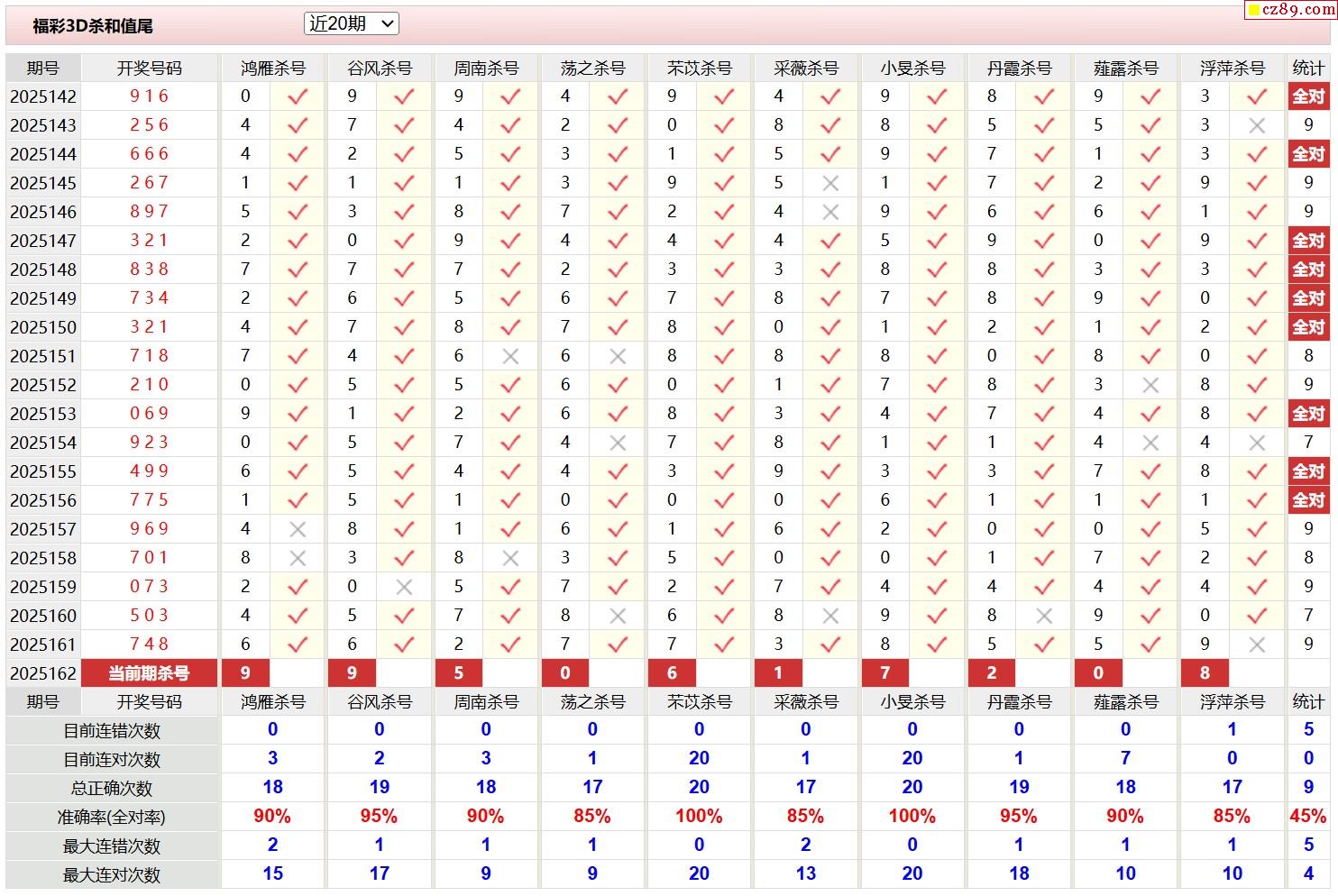Click draw numbers 499
The height and width of the screenshot is (896, 1338).
coord(150,471)
